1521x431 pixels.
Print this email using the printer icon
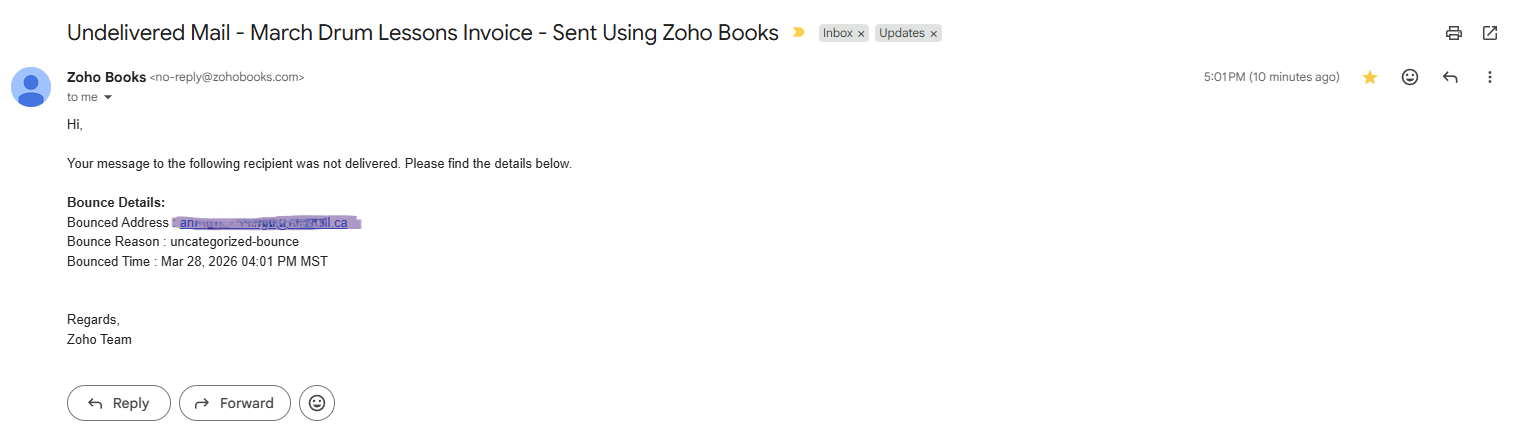click(1454, 33)
